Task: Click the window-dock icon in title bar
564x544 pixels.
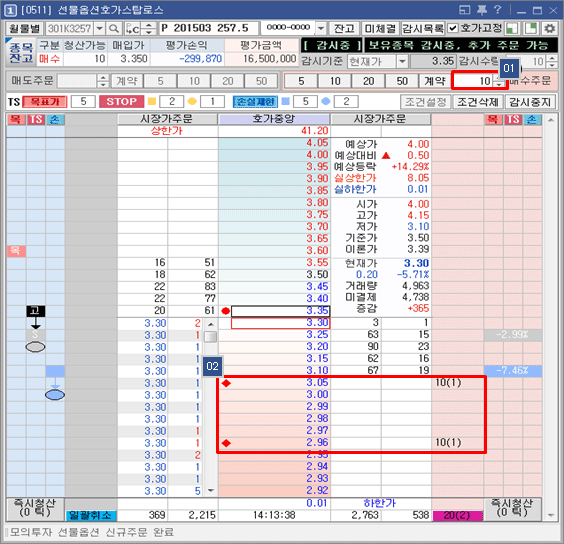Action: 465,10
